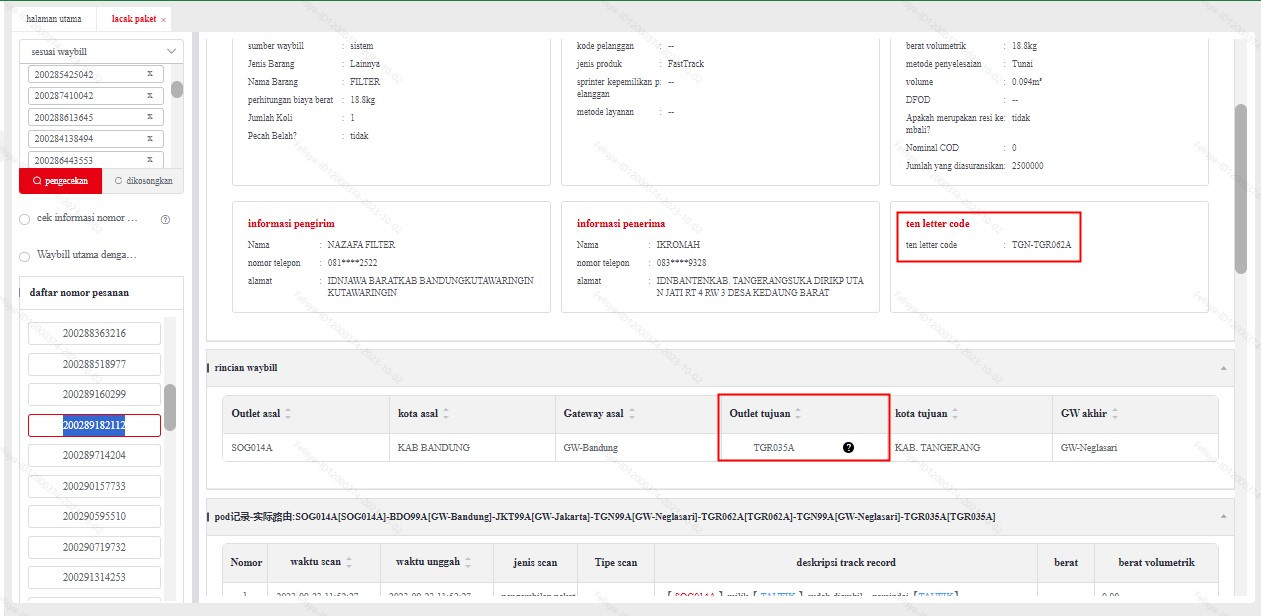Click the deskripsi track record column header
The image size is (1261, 616).
coord(846,562)
